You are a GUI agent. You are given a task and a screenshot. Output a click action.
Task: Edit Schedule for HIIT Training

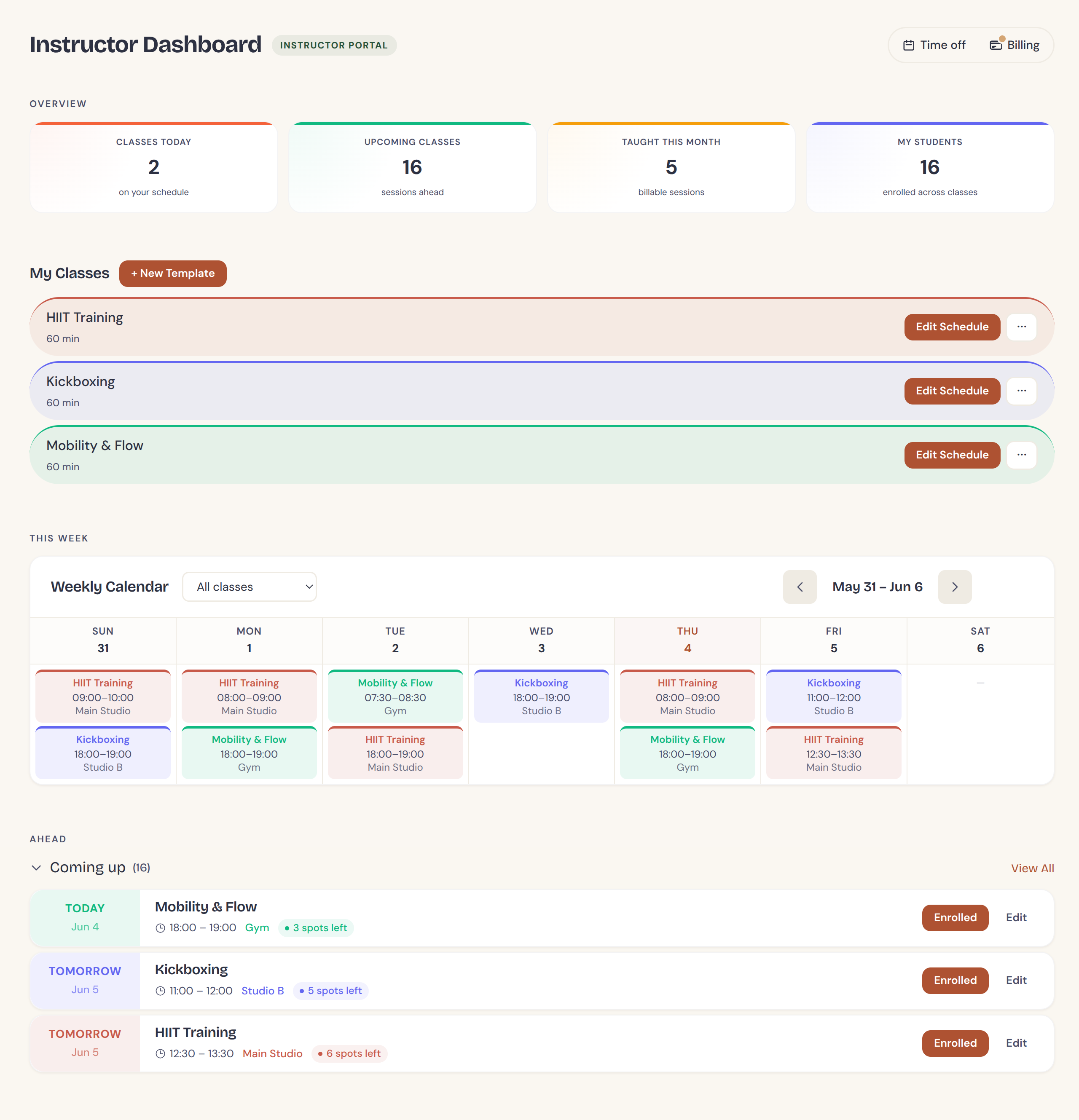[x=952, y=327]
